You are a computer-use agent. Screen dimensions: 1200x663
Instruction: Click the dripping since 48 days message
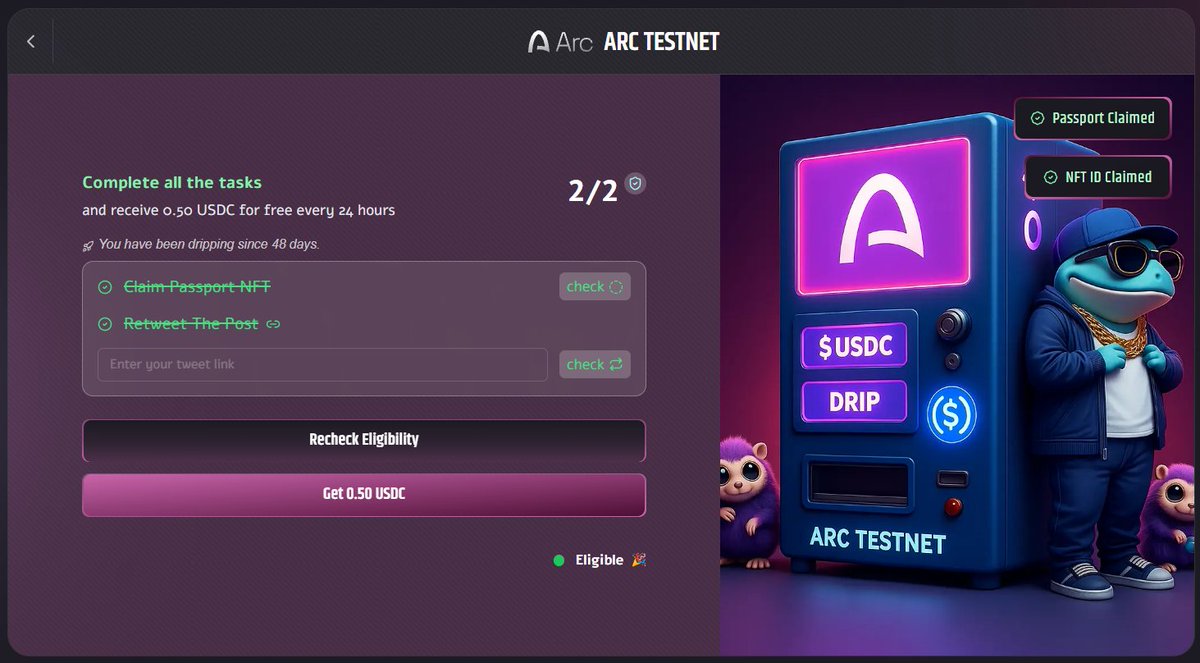click(x=209, y=244)
